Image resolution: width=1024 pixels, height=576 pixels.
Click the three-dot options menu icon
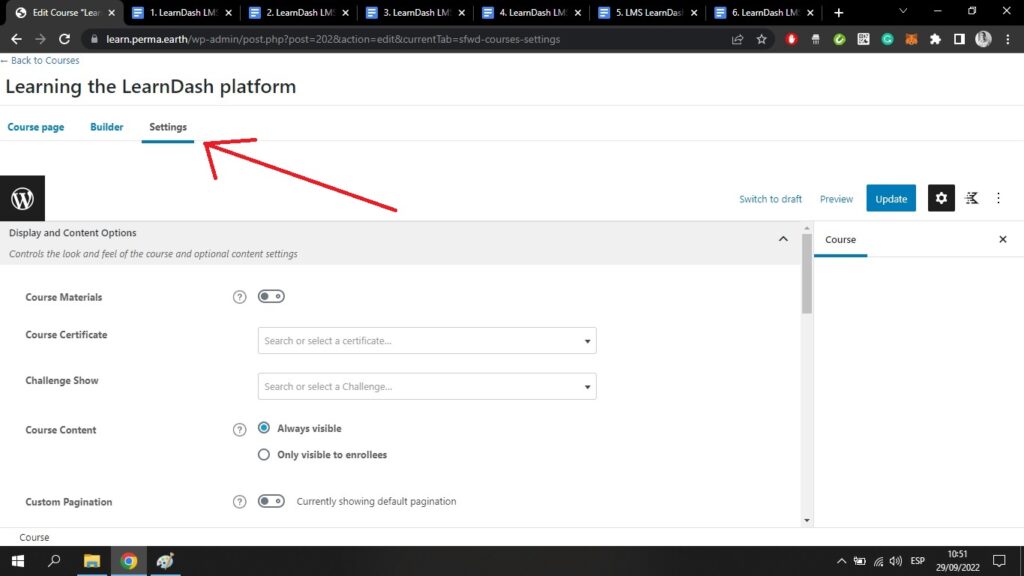[x=998, y=198]
